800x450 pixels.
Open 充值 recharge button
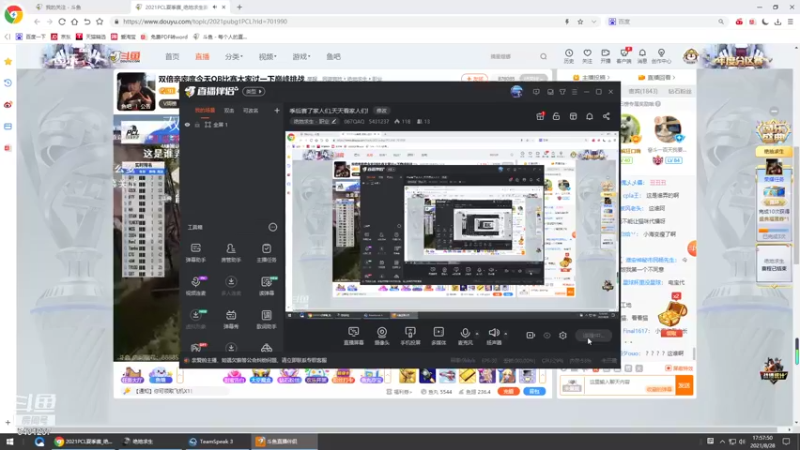508,391
